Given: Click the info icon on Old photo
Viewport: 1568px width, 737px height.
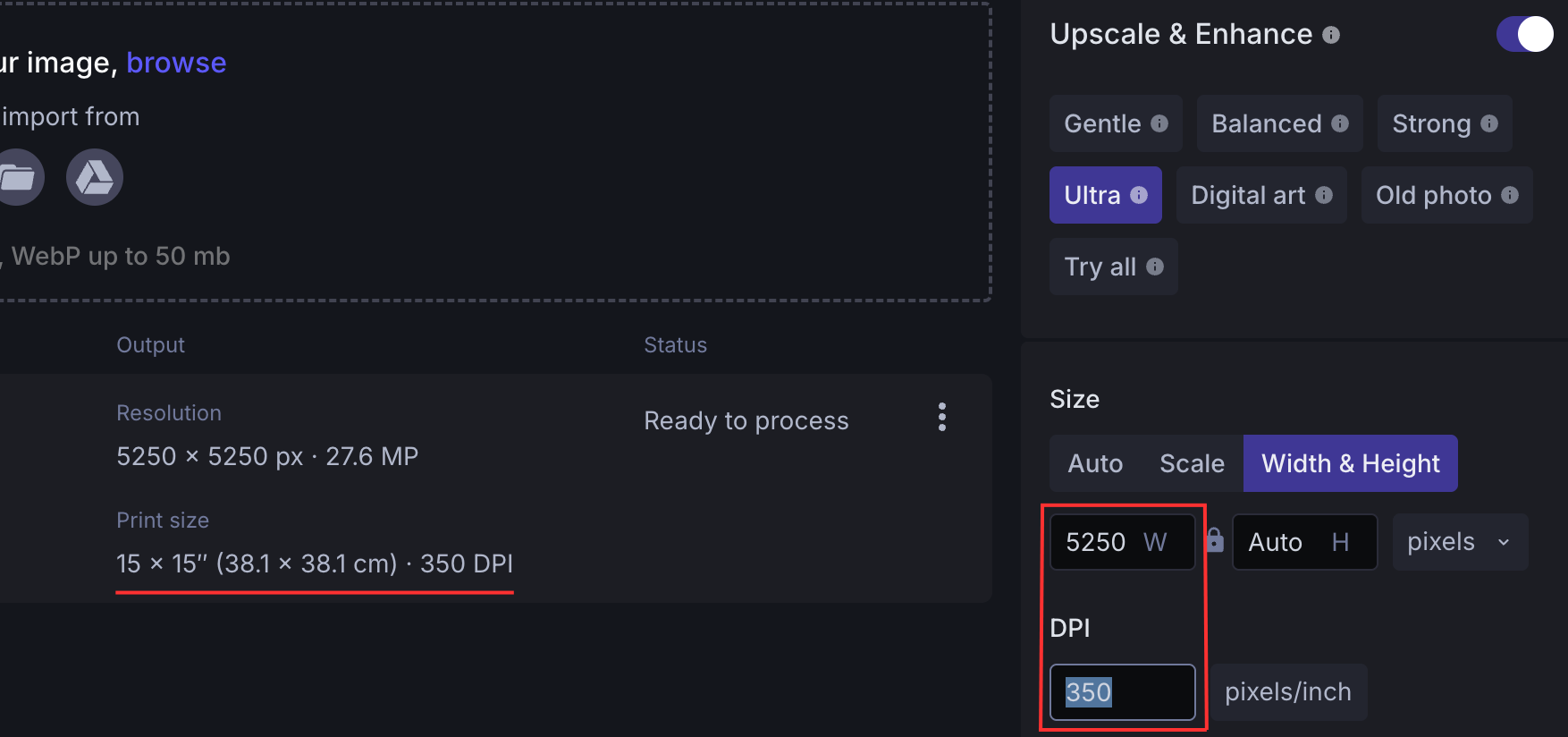Looking at the screenshot, I should [1510, 195].
